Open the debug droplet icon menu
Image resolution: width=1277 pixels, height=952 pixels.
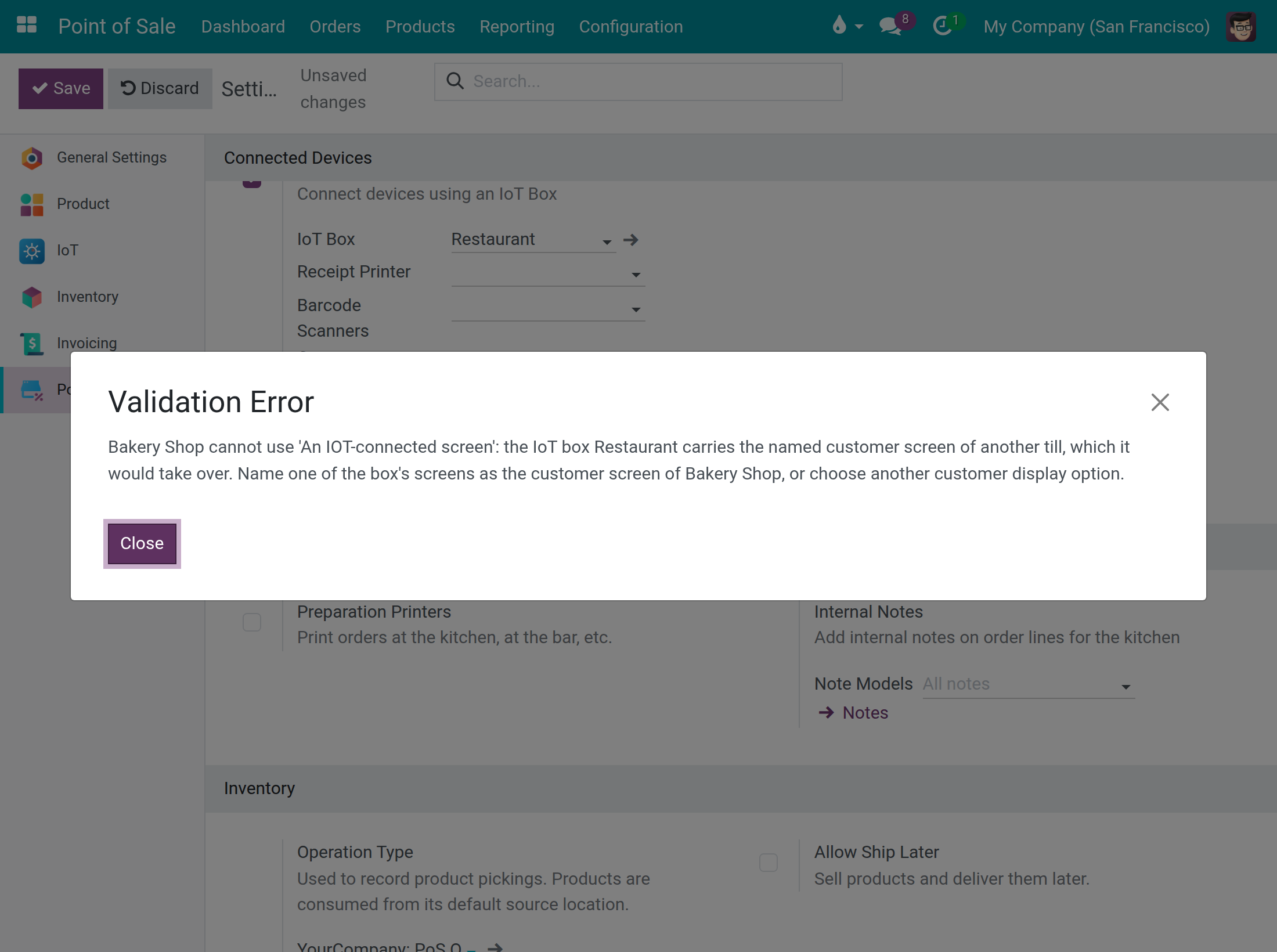point(847,26)
